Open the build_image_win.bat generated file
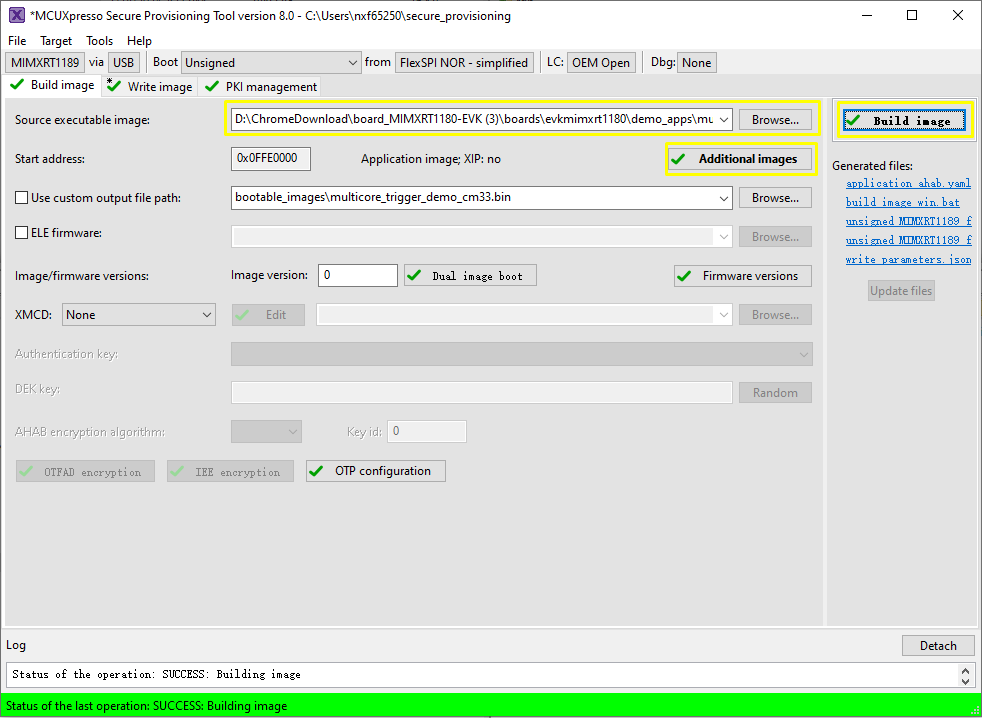Viewport: 982px width, 718px height. [902, 202]
